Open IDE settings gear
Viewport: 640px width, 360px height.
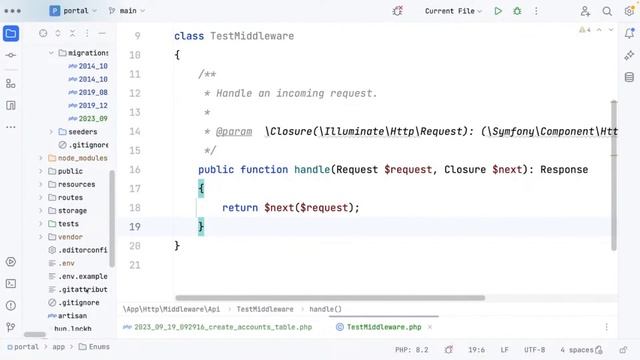coord(629,11)
